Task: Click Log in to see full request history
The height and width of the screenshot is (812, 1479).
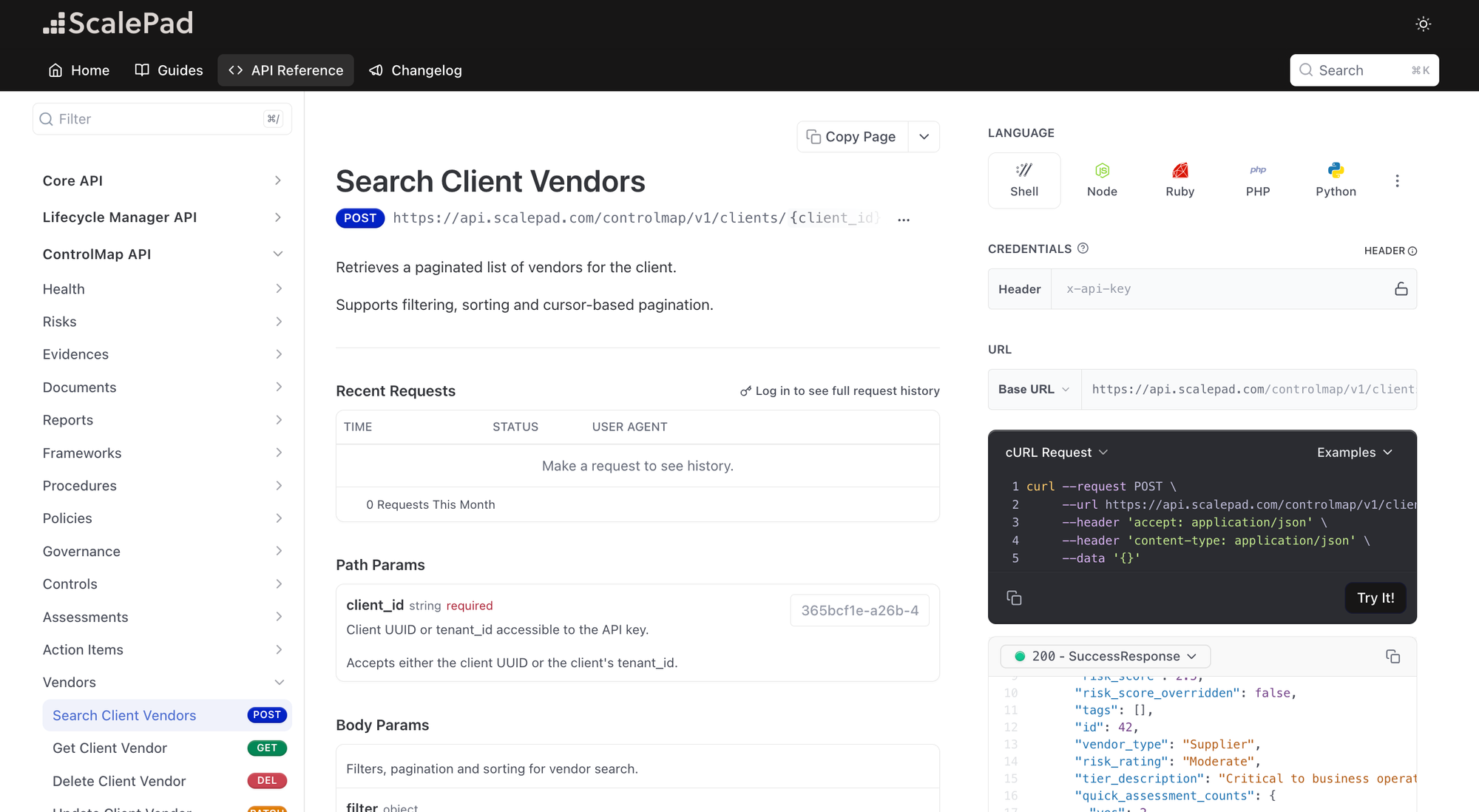Action: tap(840, 391)
